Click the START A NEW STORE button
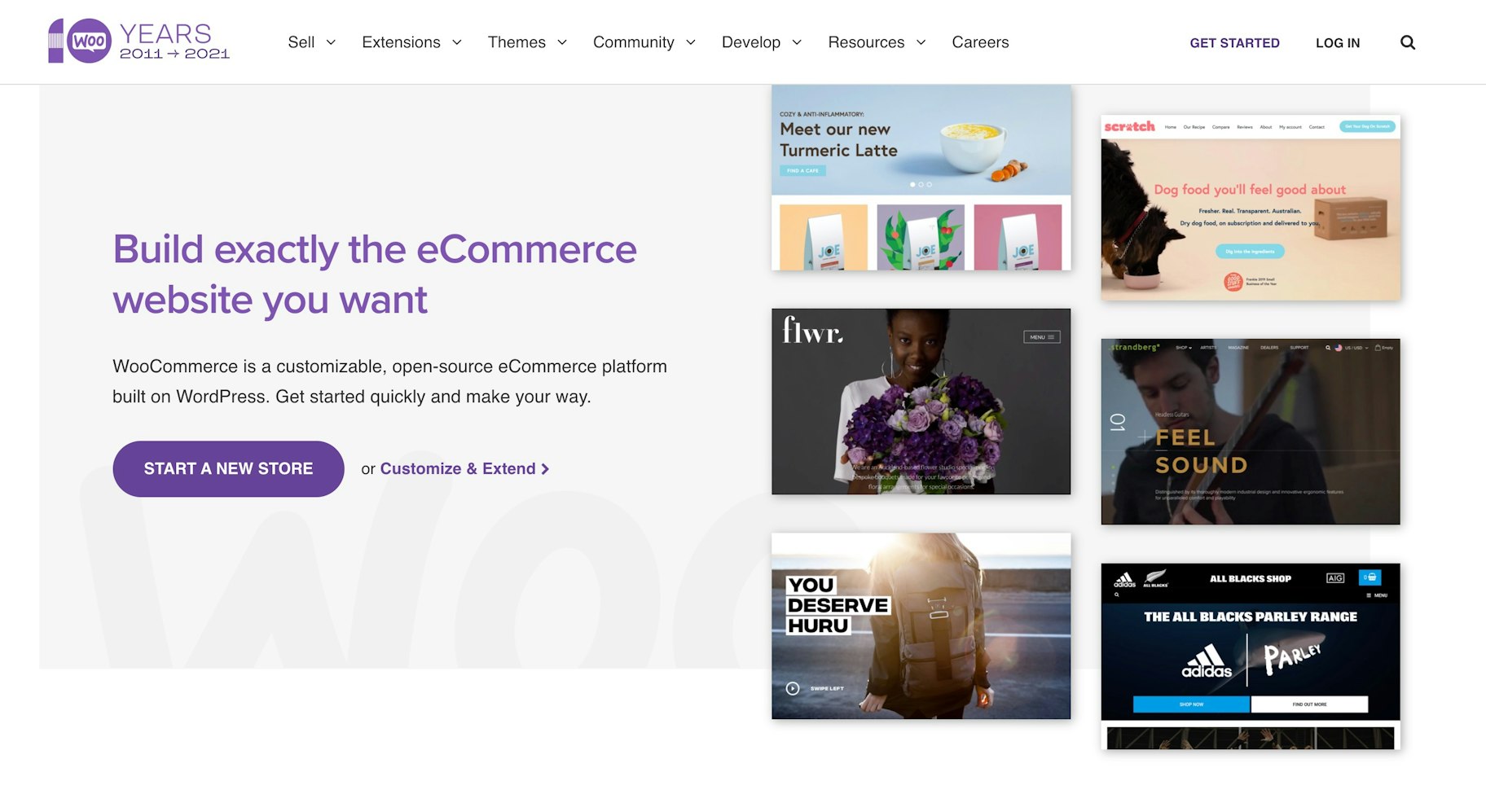1486x812 pixels. click(227, 468)
